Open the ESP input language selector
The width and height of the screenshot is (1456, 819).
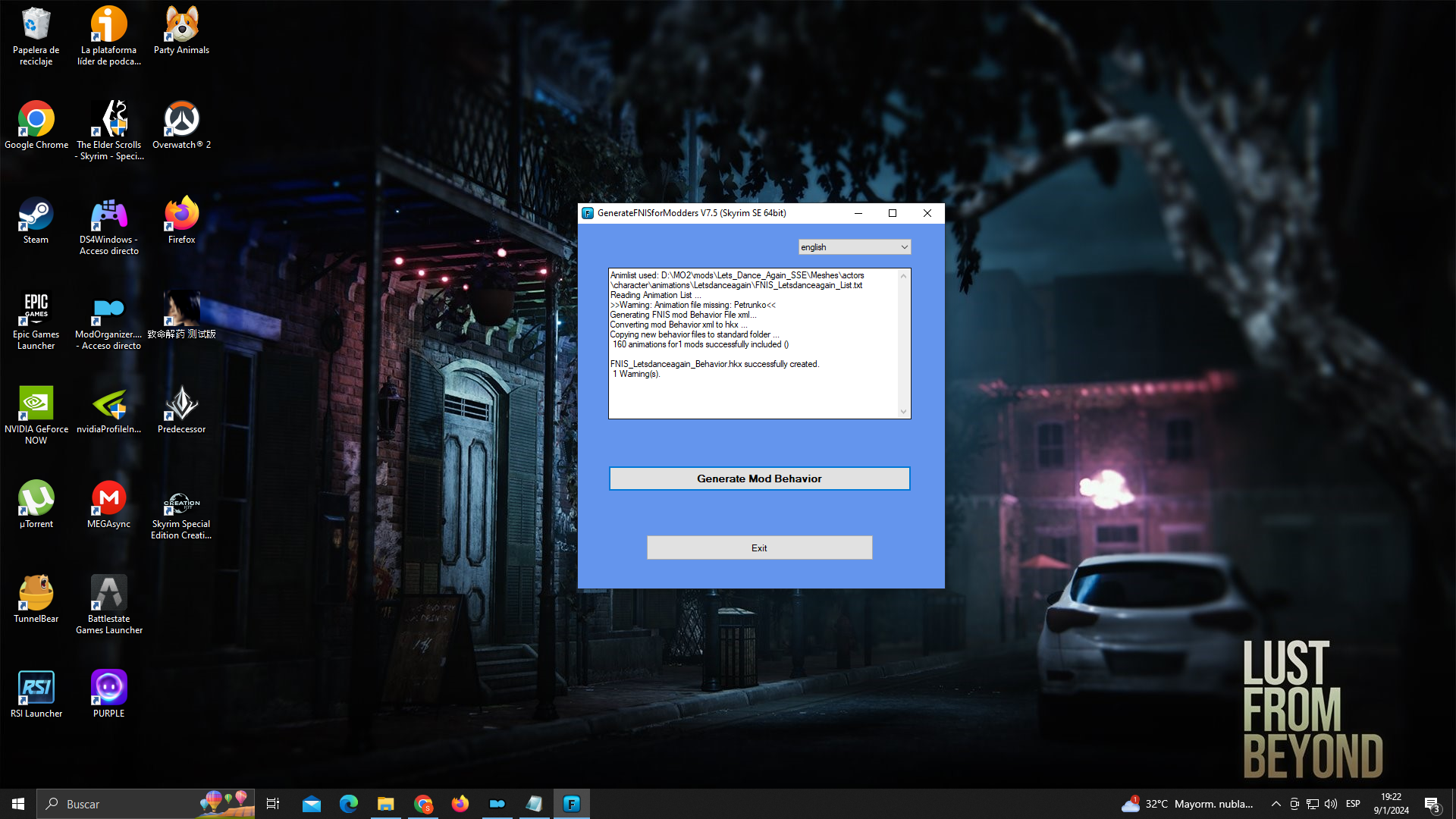click(x=1353, y=804)
